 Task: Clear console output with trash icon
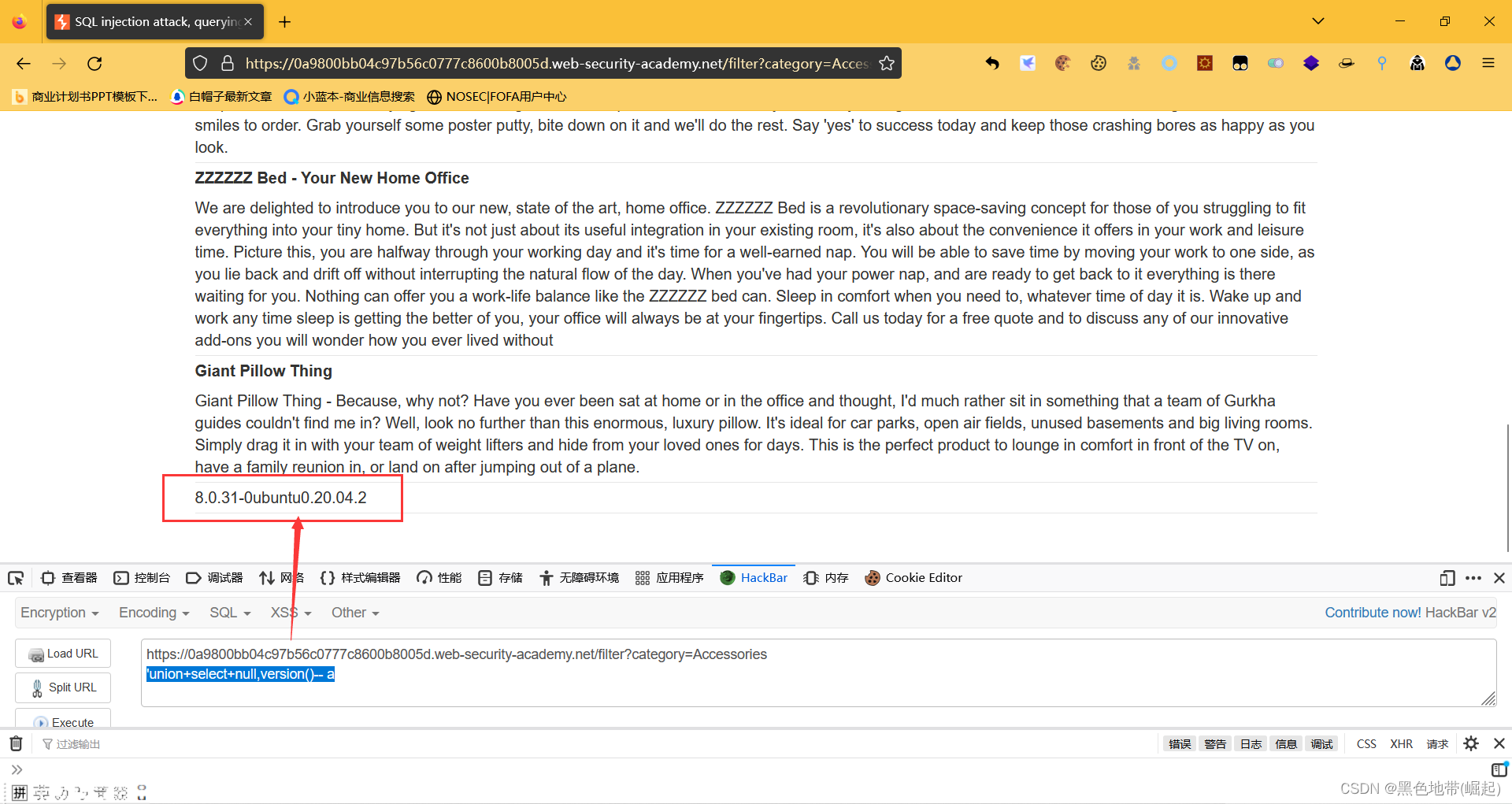click(x=16, y=743)
